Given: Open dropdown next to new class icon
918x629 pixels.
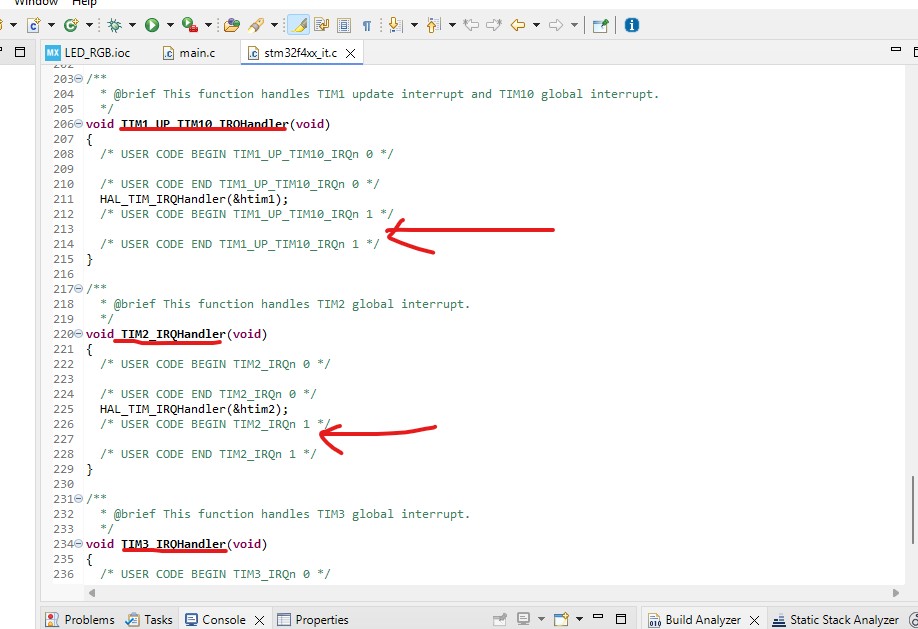Looking at the screenshot, I should (x=89, y=25).
